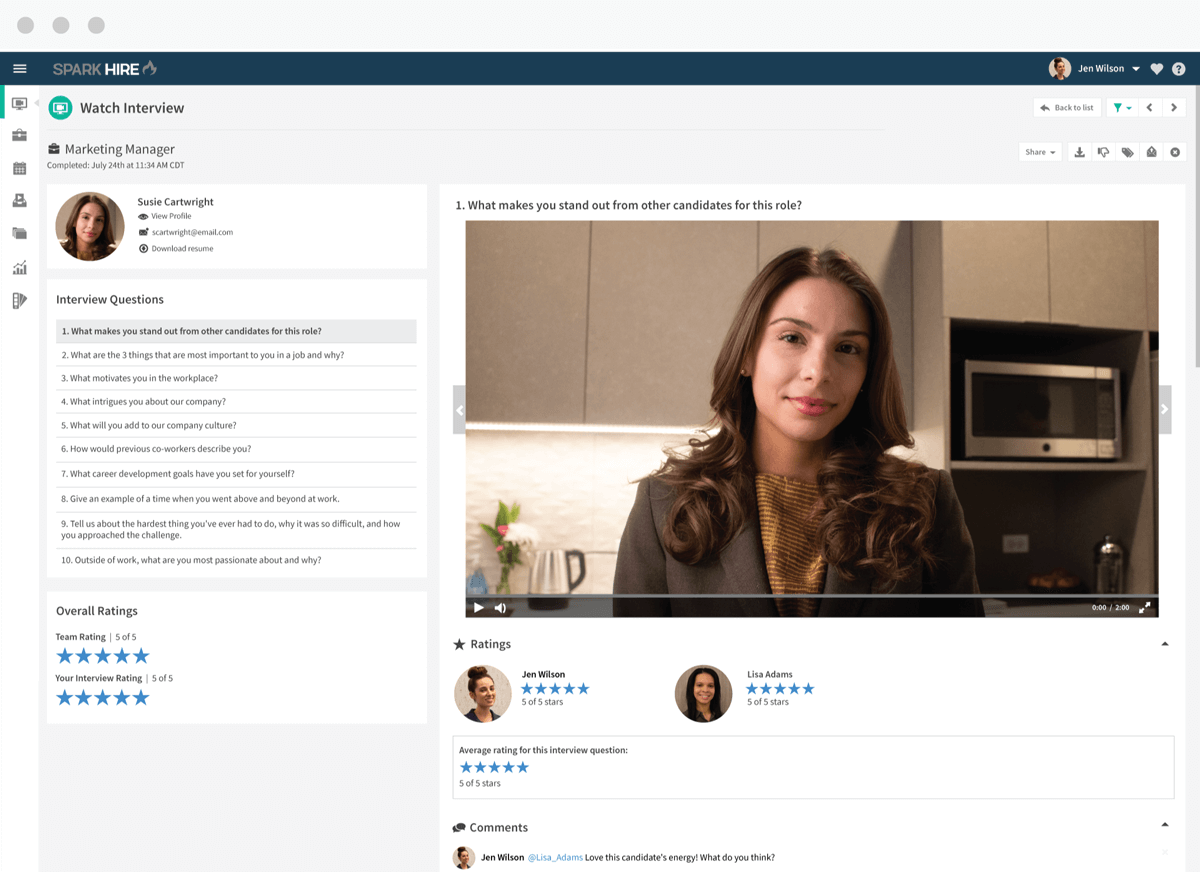Click the download interview icon
The height and width of the screenshot is (872, 1200).
(1080, 152)
